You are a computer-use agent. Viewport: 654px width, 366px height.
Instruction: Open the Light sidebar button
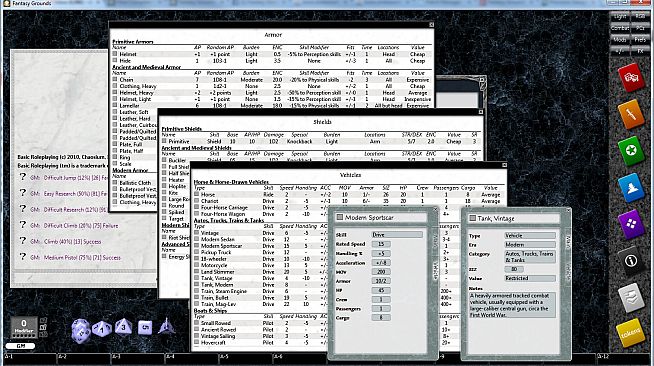tap(620, 16)
